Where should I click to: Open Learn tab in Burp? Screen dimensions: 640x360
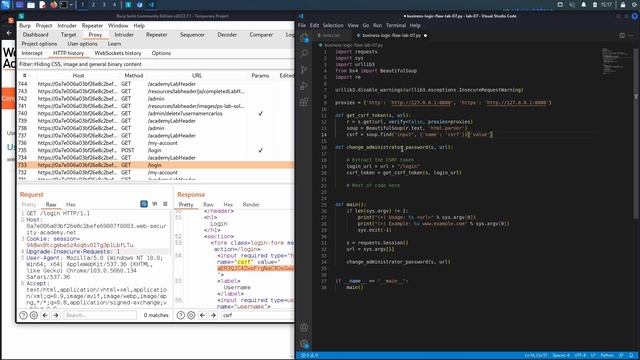(114, 44)
